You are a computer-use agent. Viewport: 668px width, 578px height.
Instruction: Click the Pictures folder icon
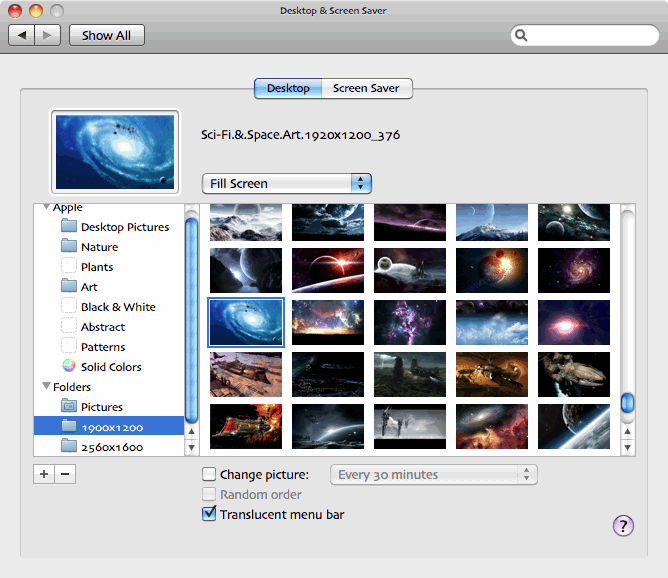click(69, 406)
